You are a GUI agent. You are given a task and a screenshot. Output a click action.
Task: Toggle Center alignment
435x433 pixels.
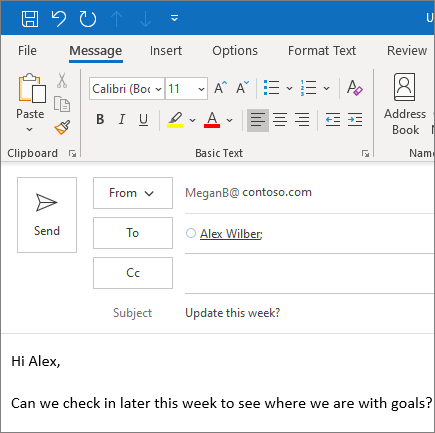(x=280, y=120)
